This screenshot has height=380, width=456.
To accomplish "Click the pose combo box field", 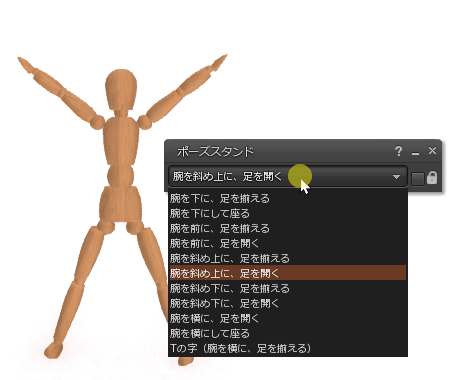I will click(288, 176).
